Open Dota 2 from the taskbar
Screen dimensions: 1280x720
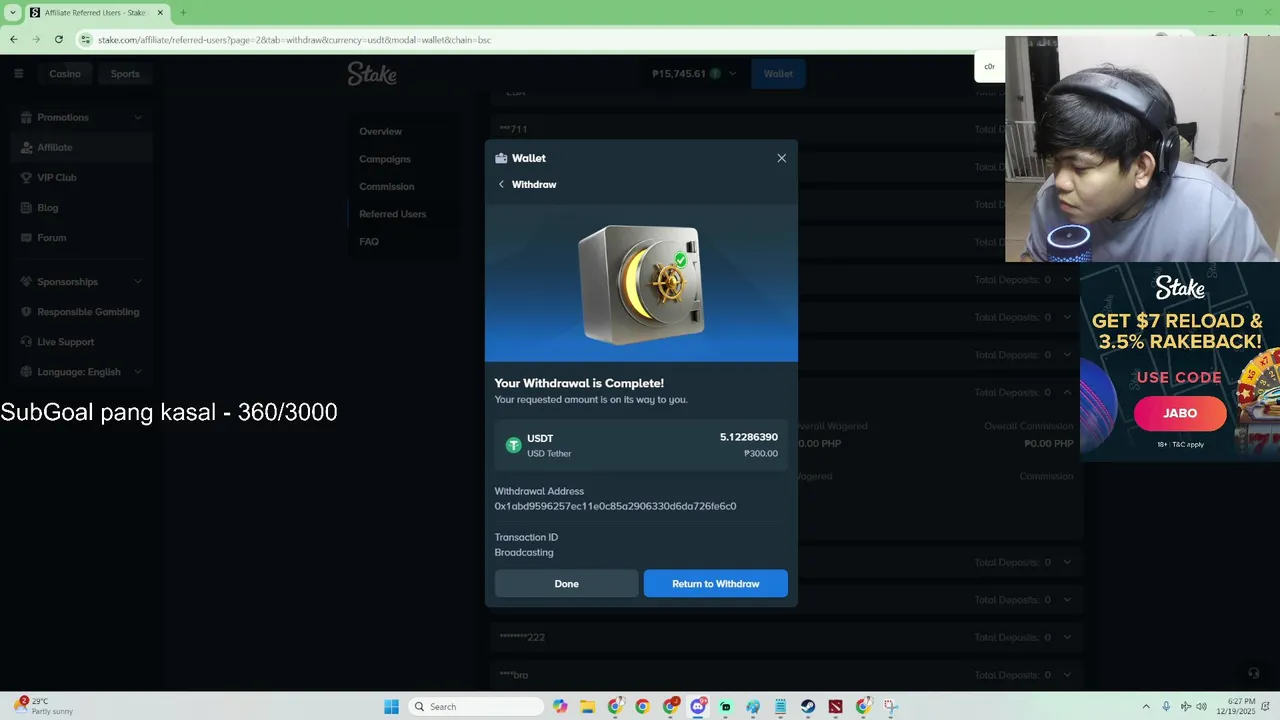(835, 706)
